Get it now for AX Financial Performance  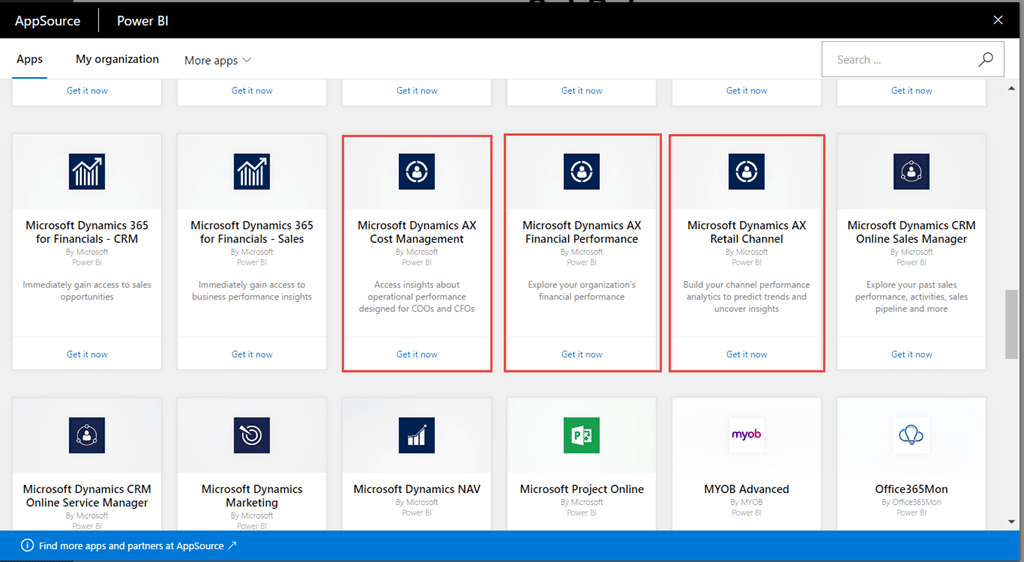(x=581, y=354)
